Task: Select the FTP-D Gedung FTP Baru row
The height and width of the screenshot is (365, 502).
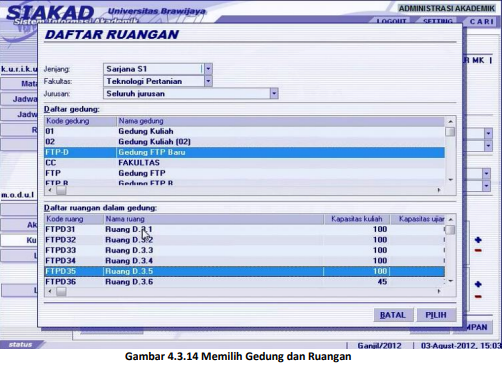Action: coord(244,152)
